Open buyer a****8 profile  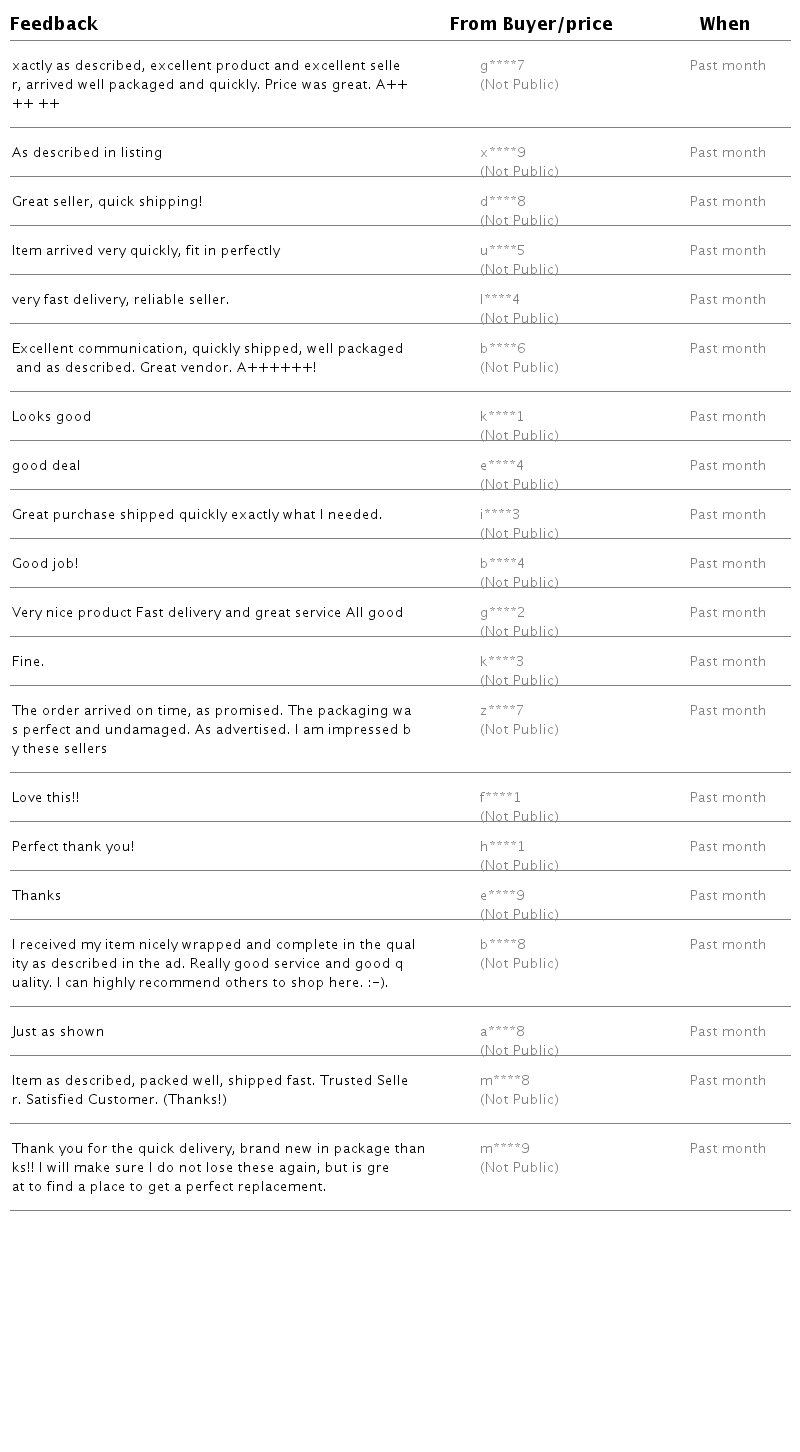[502, 1032]
